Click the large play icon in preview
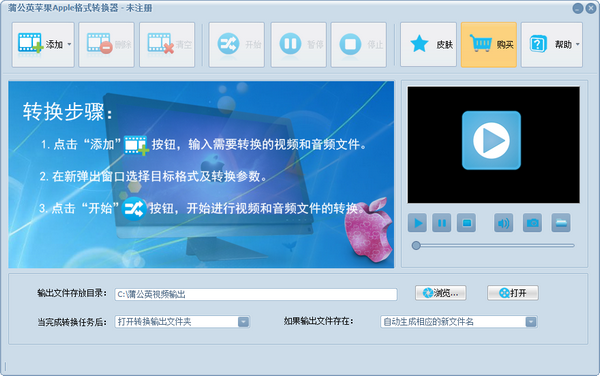 491,140
